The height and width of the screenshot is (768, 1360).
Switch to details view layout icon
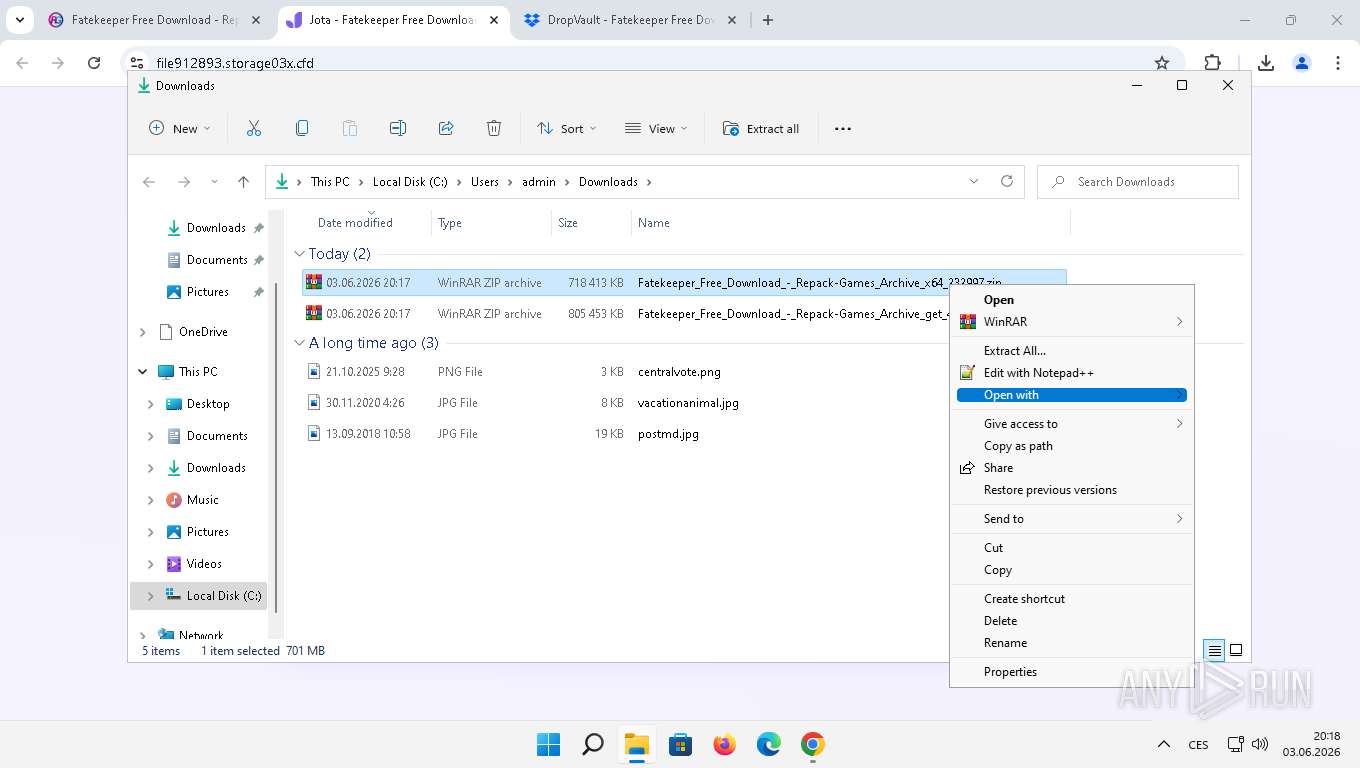(1215, 650)
